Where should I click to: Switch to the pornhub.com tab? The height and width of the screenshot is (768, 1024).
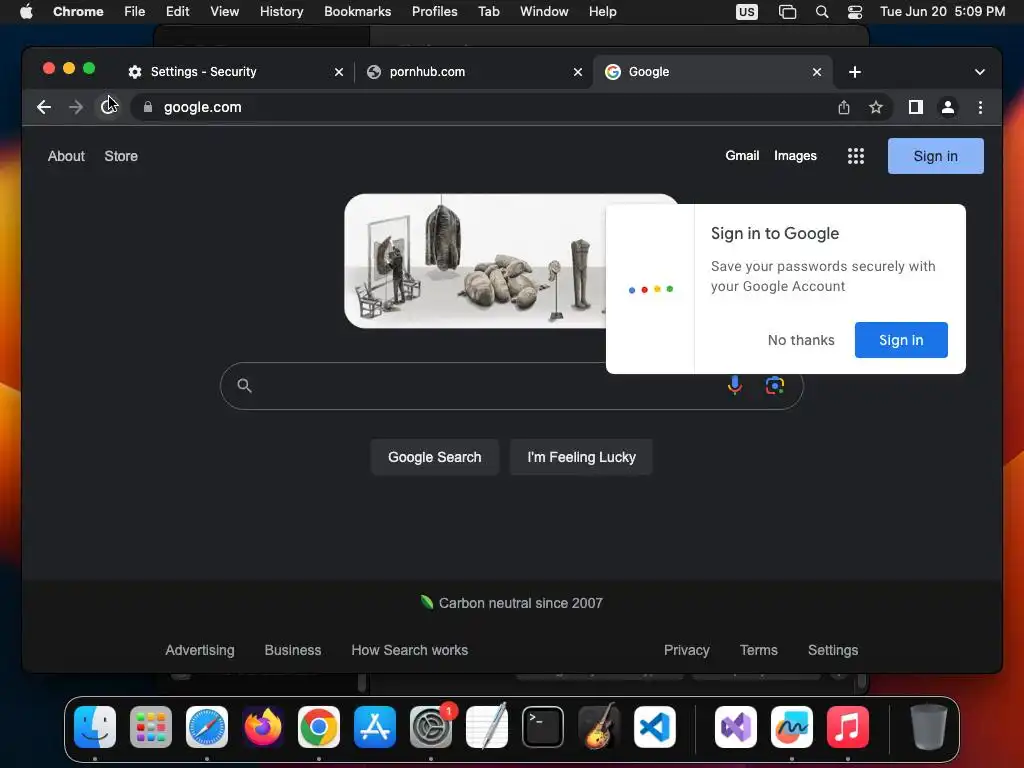click(473, 72)
